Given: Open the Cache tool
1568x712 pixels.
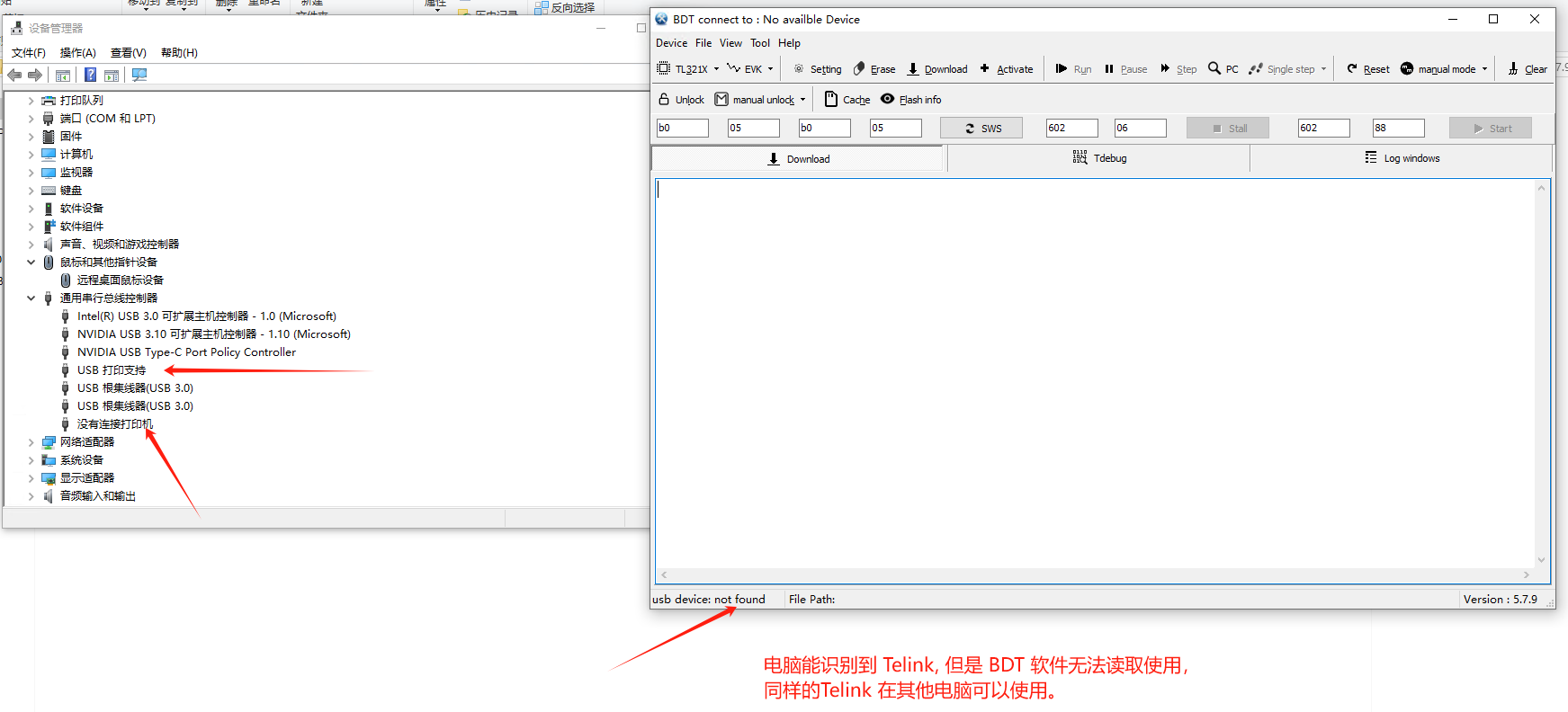Looking at the screenshot, I should click(847, 100).
